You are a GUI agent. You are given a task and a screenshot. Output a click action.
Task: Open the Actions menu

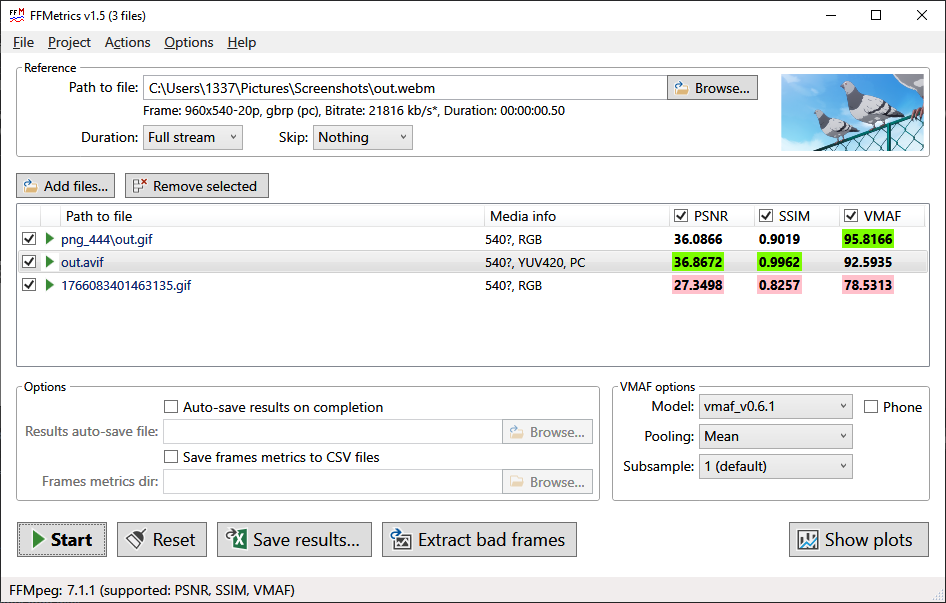127,42
